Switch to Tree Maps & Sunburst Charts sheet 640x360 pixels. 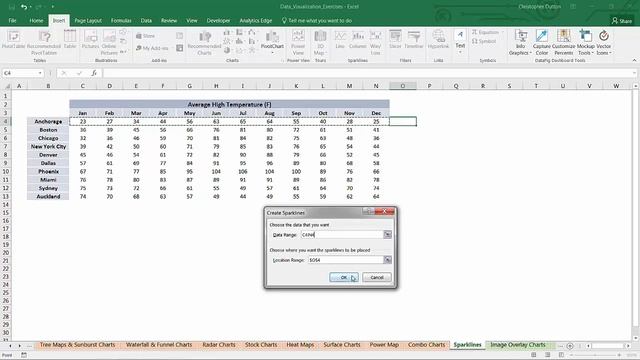point(77,345)
